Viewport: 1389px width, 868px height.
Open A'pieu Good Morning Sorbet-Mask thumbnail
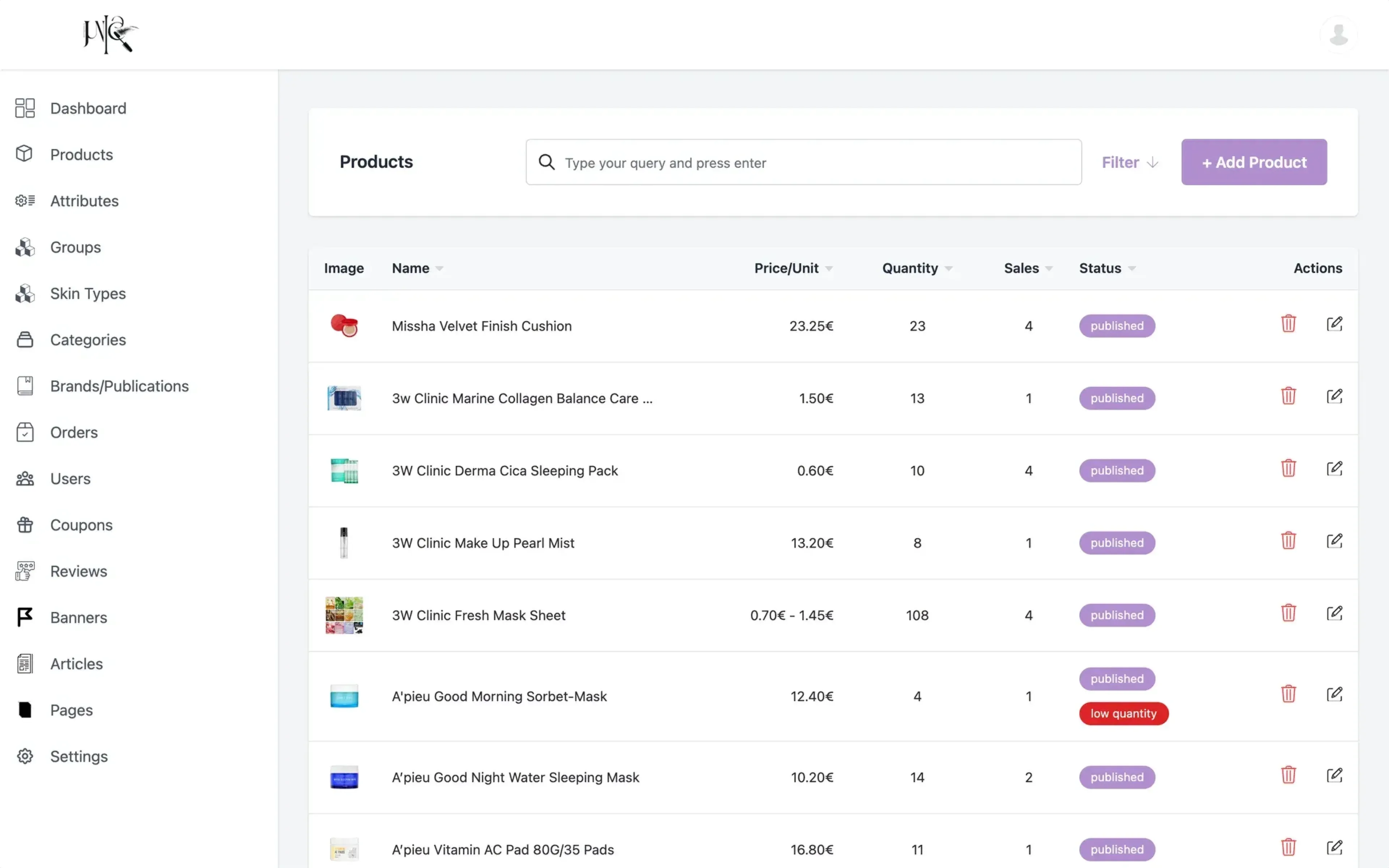[344, 696]
